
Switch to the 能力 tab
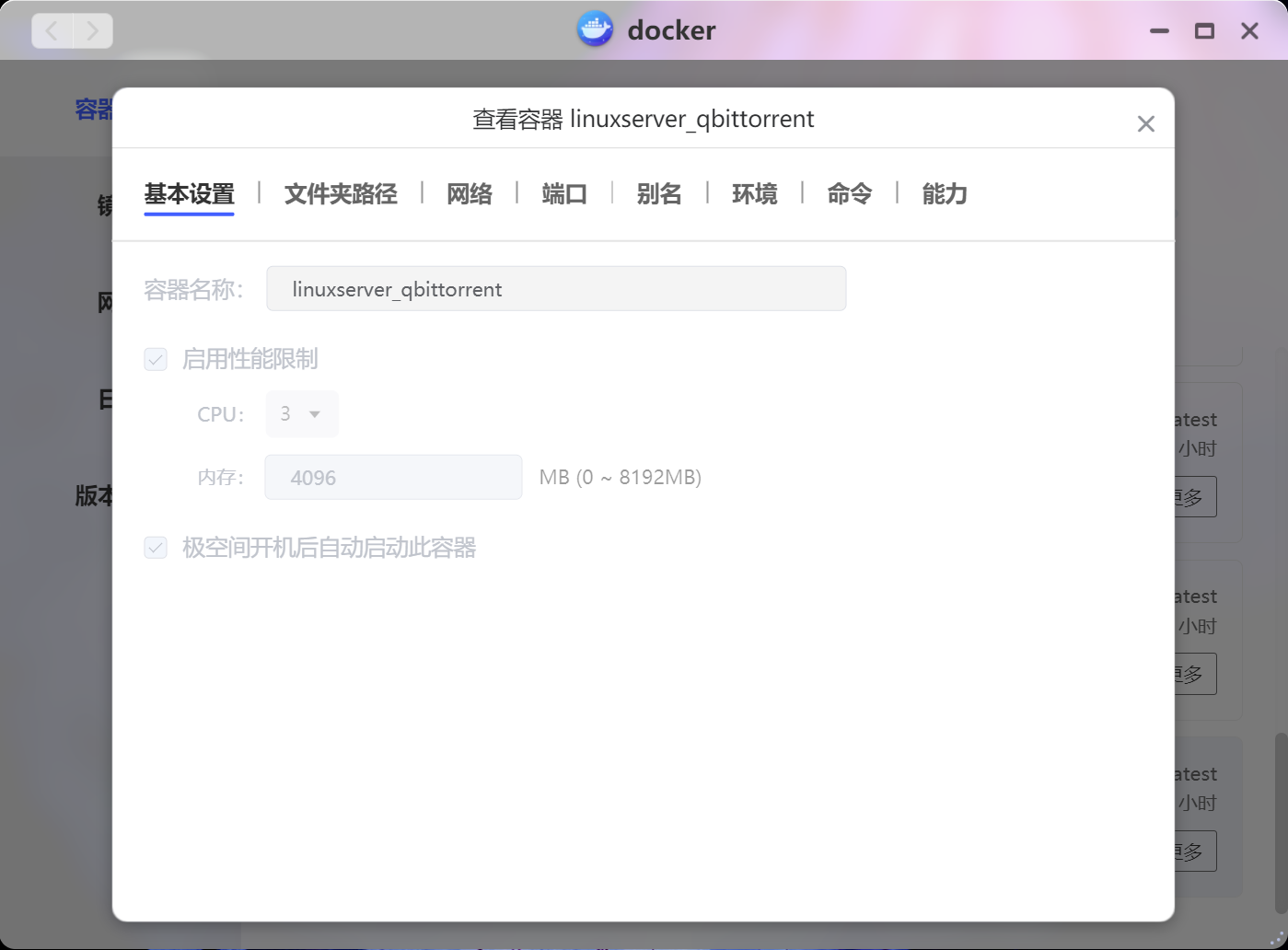coord(945,194)
